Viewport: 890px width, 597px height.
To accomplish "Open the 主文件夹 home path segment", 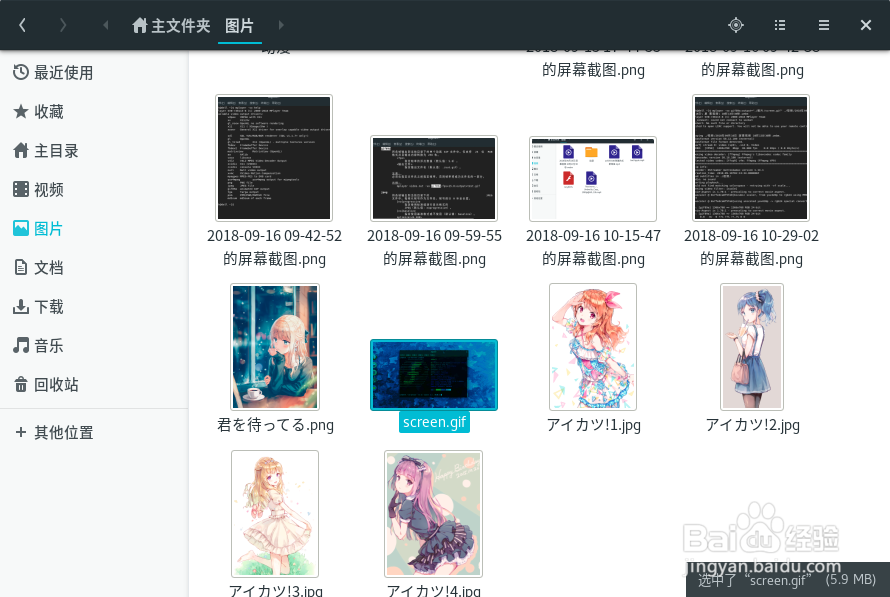I will click(171, 26).
